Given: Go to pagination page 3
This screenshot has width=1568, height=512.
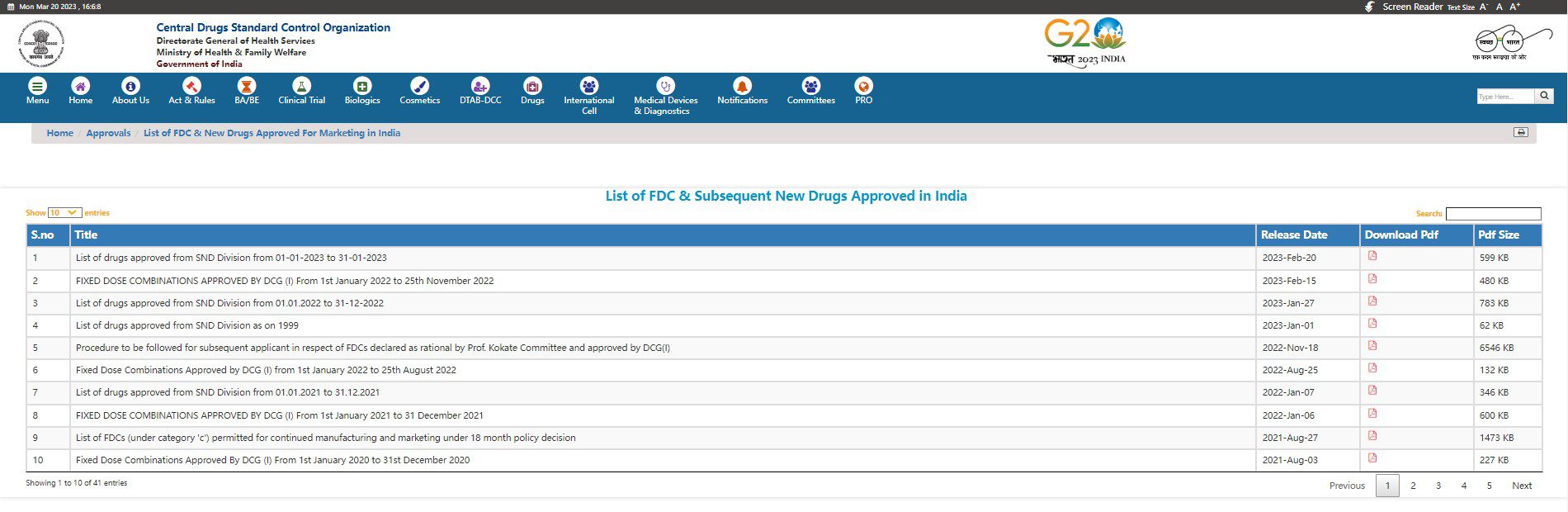Looking at the screenshot, I should pyautogui.click(x=1438, y=486).
